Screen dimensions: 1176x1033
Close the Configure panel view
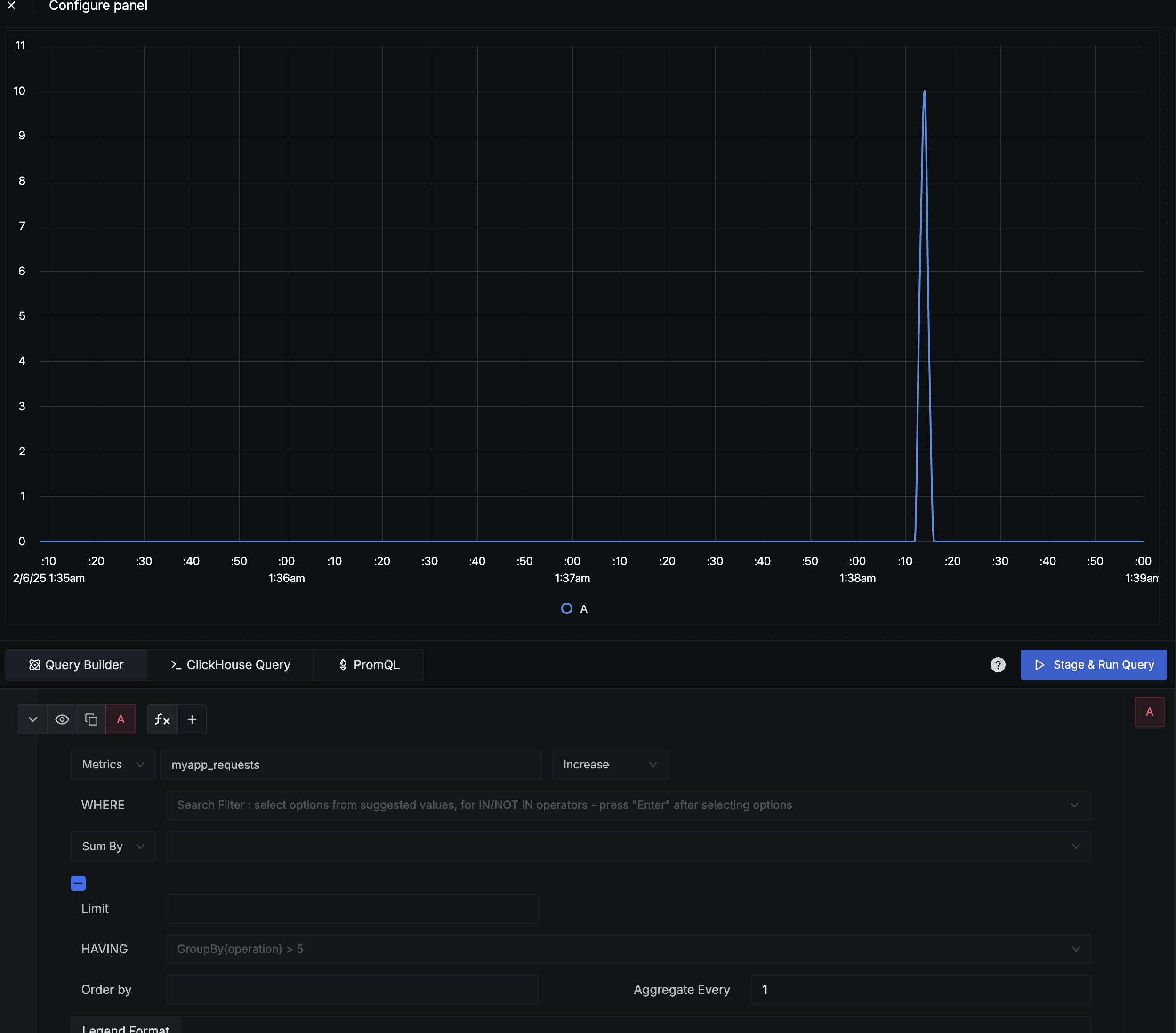(11, 6)
